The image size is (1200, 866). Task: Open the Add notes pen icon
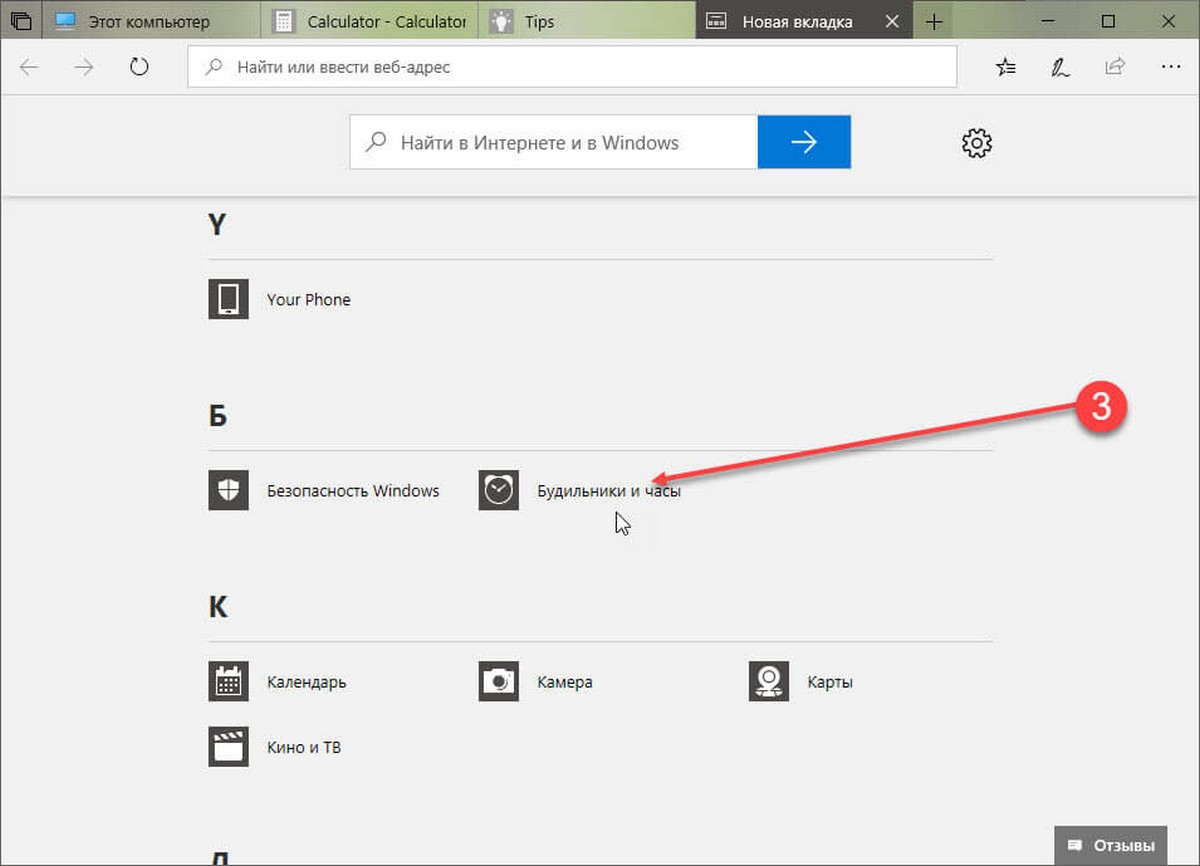tap(1059, 68)
